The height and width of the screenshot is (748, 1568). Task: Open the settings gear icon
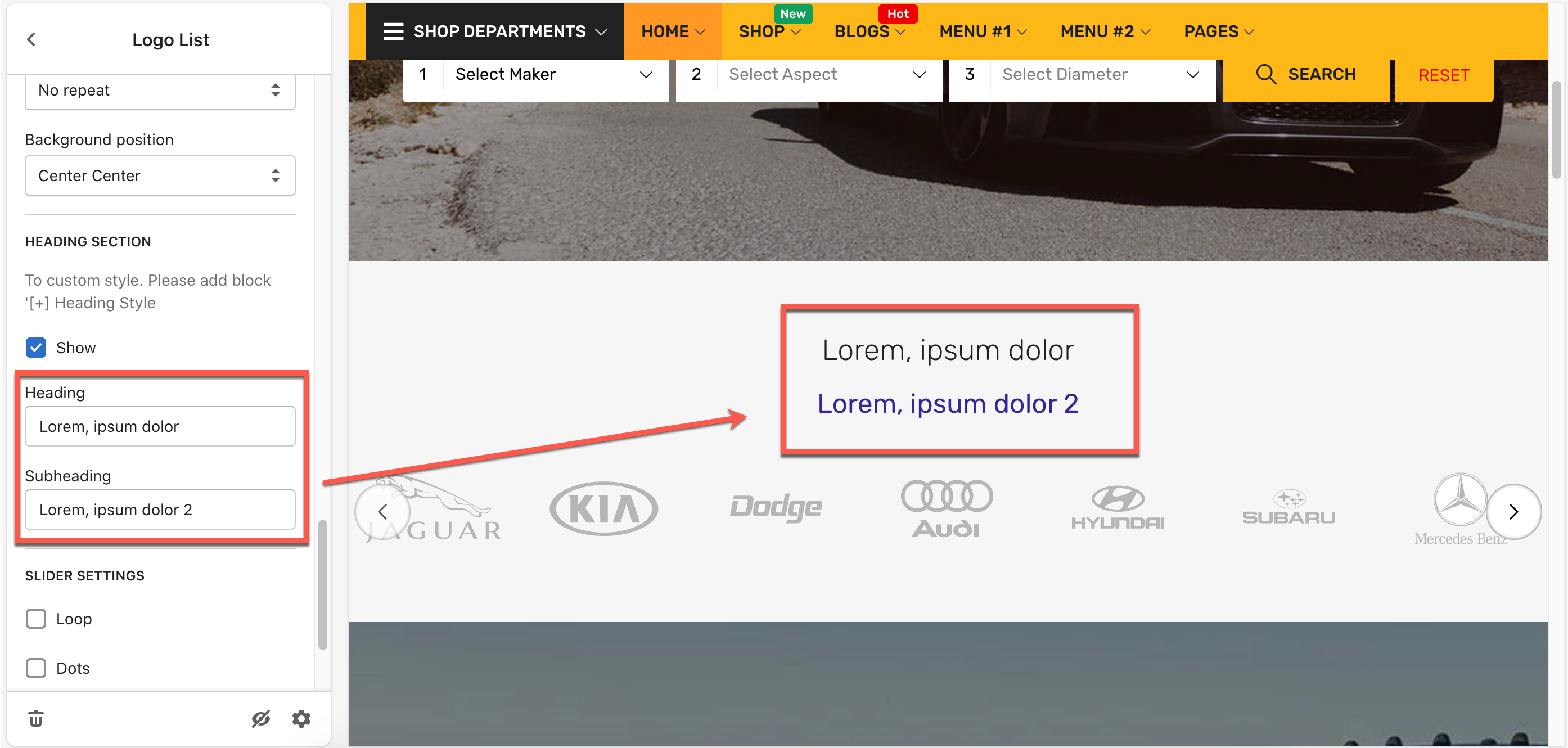301,718
